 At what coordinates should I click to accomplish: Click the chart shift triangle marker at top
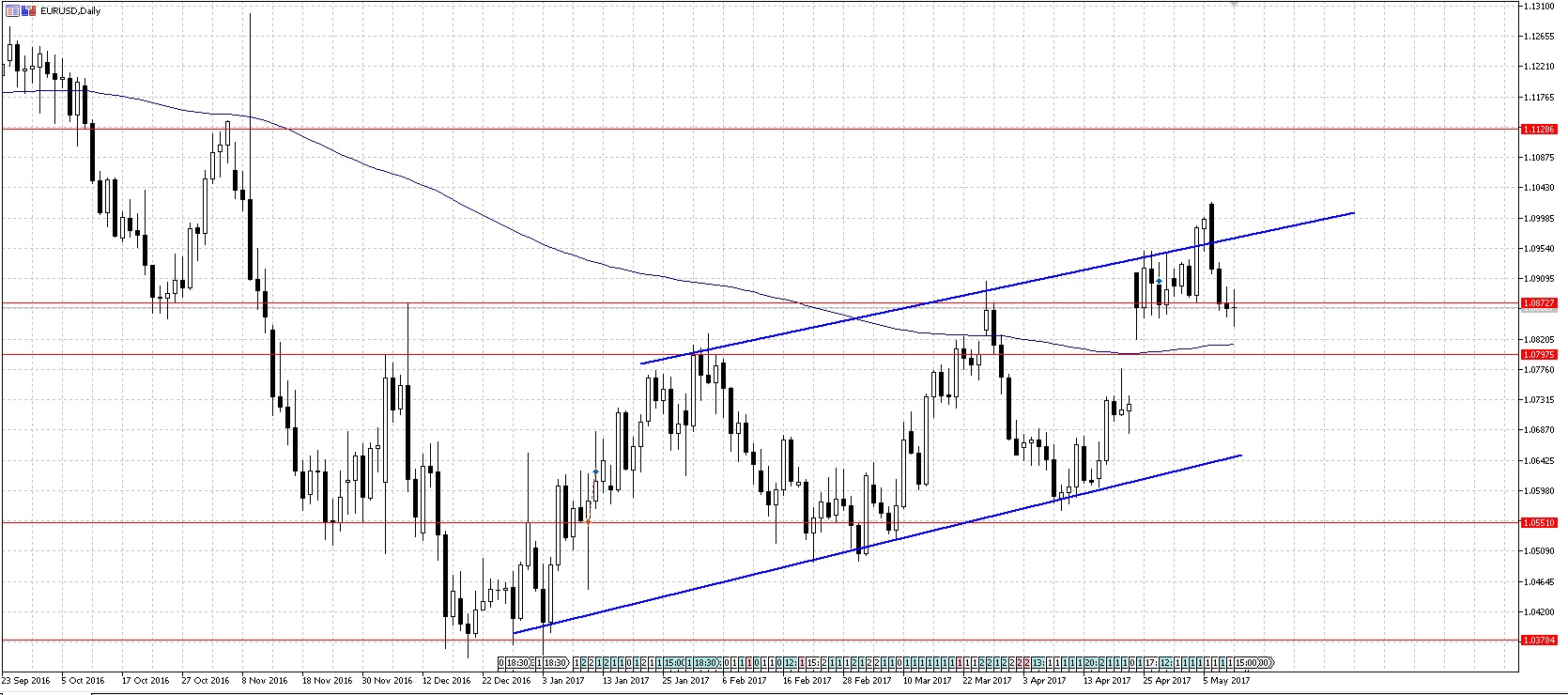click(x=1234, y=4)
